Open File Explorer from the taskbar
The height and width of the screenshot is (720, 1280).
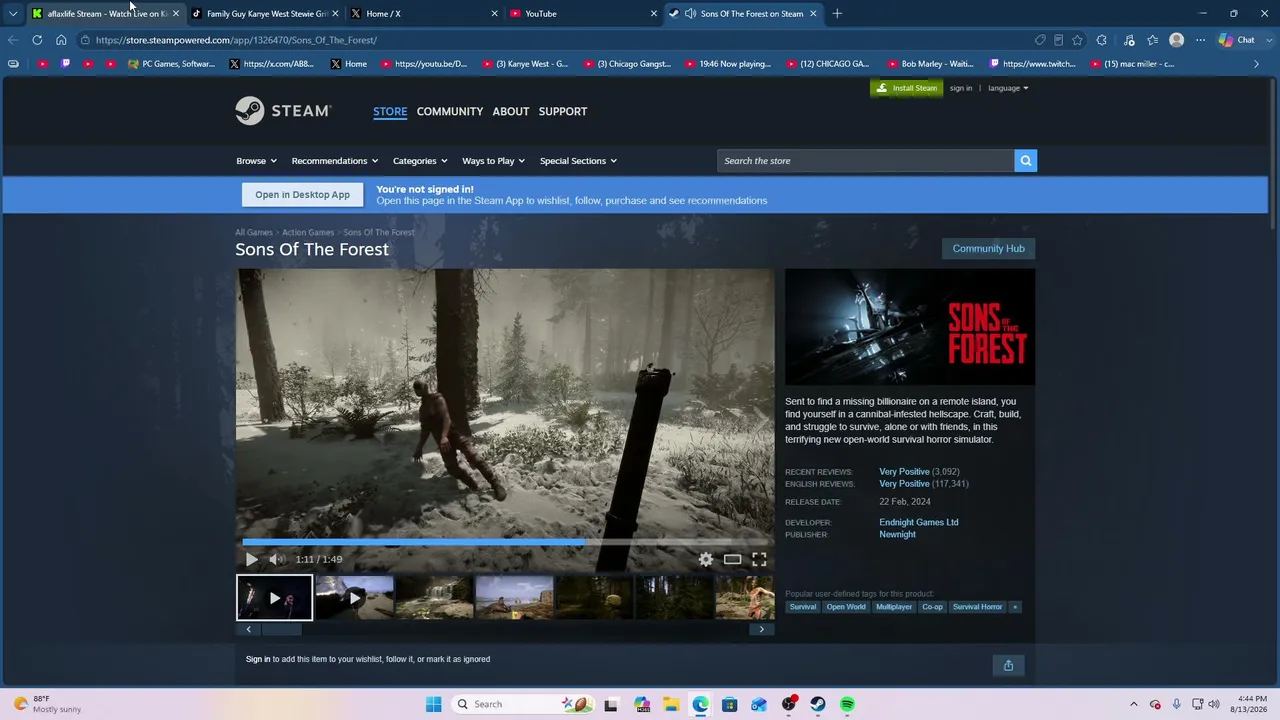point(671,704)
